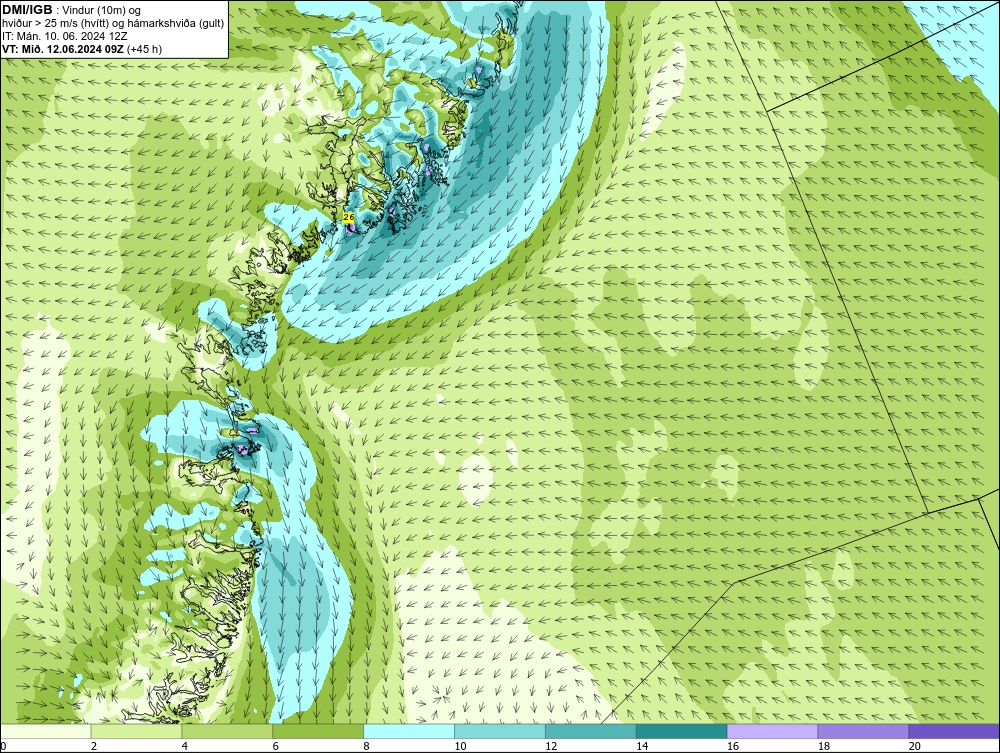Select the 8–10 m/s pale cyan legend swatch
The width and height of the screenshot is (1000, 753).
(x=409, y=731)
